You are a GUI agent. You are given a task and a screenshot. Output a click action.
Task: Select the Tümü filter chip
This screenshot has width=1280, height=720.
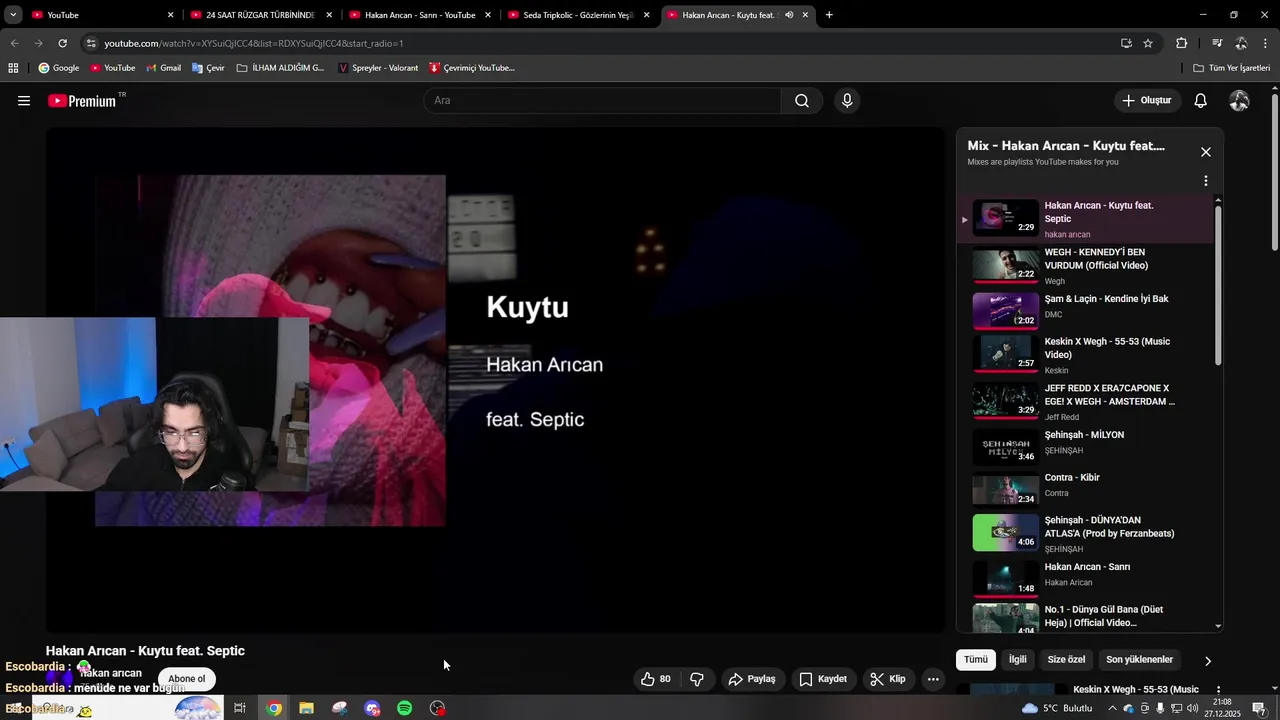[976, 660]
